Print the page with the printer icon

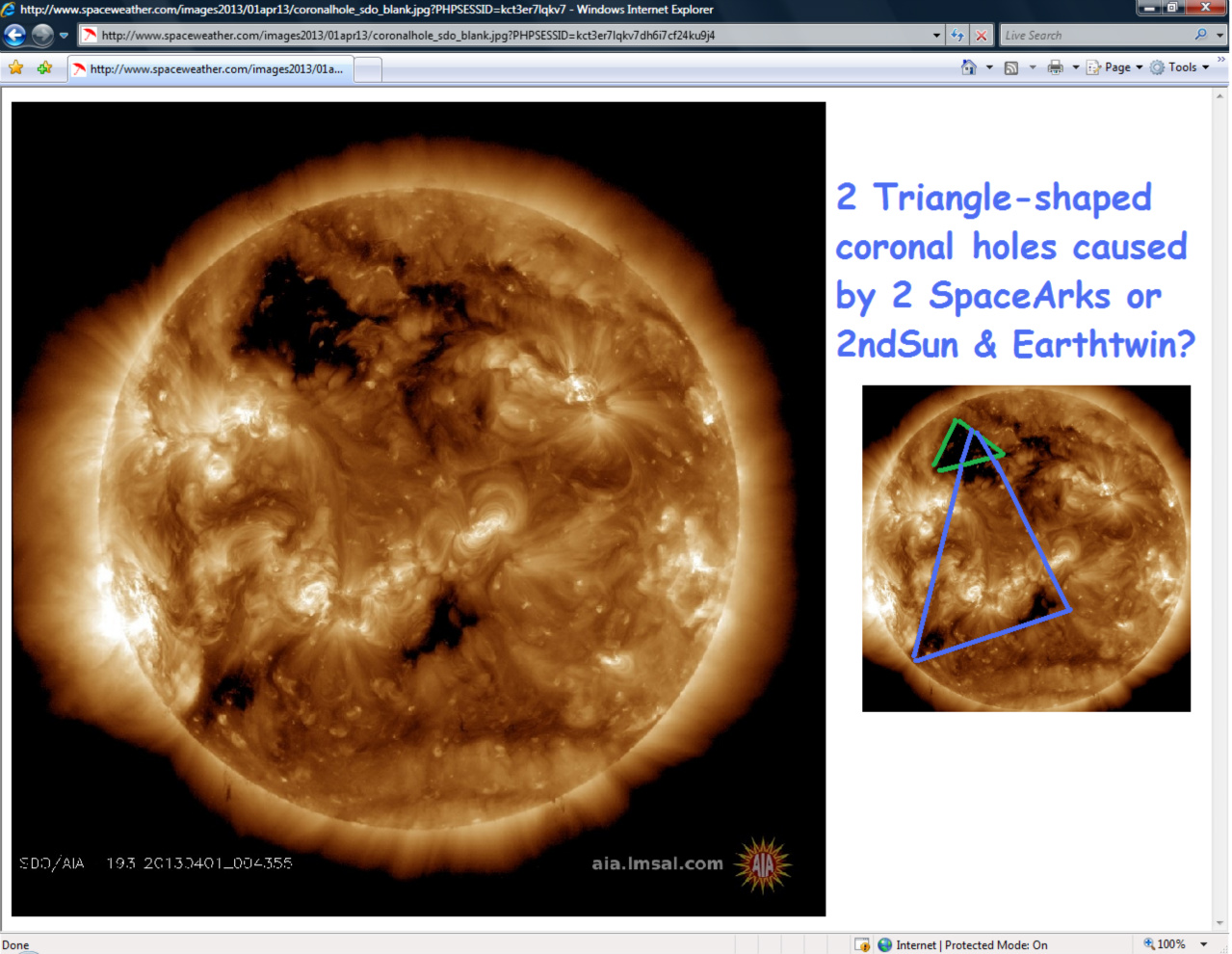(1056, 67)
